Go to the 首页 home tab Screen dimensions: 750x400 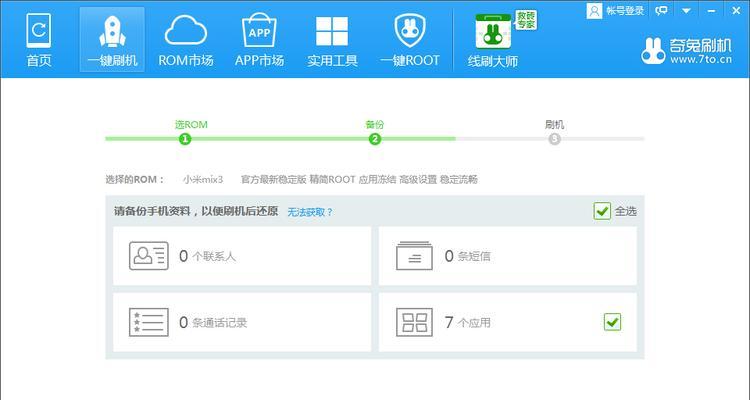[x=39, y=40]
